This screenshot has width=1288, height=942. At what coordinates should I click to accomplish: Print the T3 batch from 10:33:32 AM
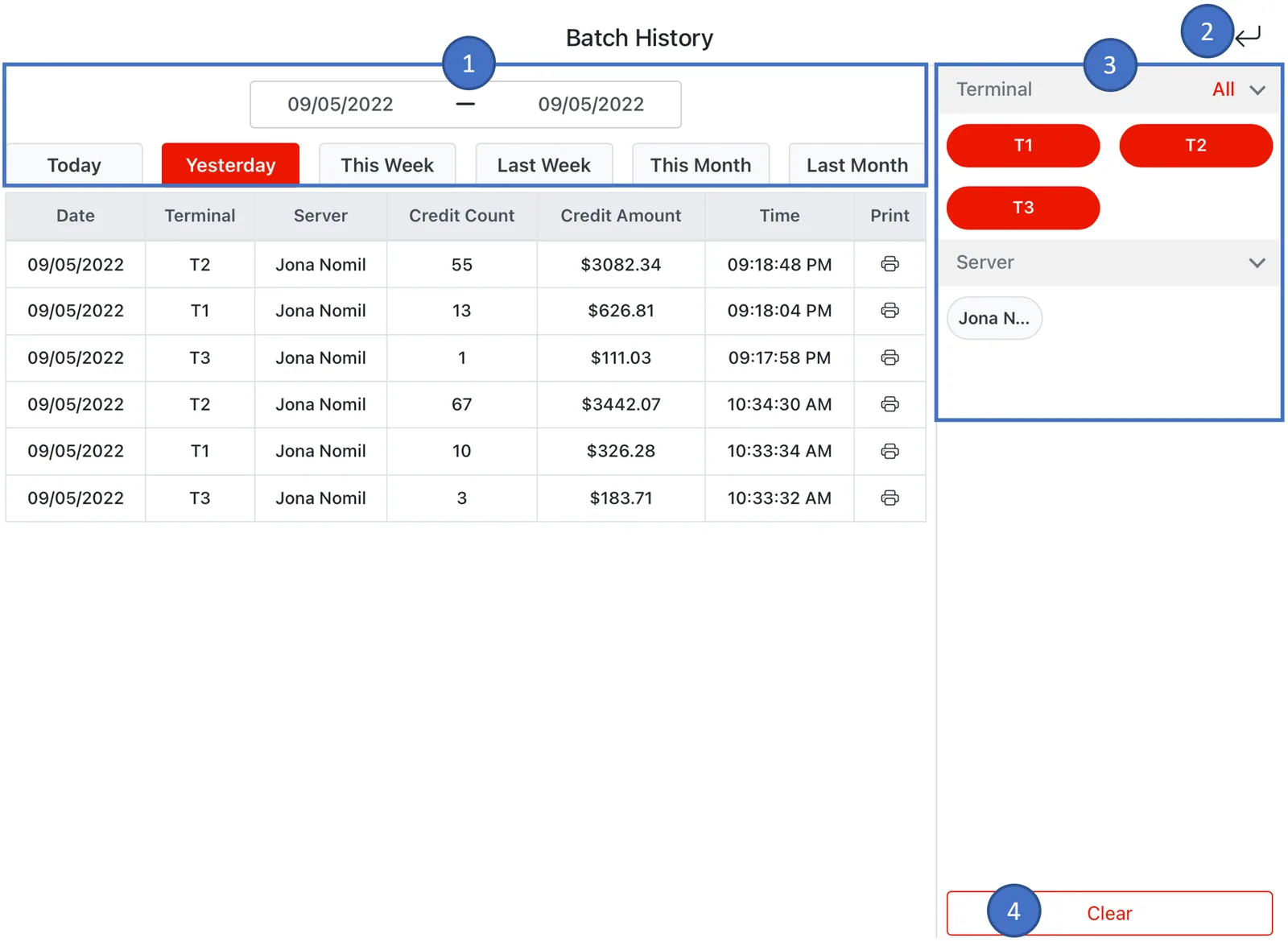(890, 498)
